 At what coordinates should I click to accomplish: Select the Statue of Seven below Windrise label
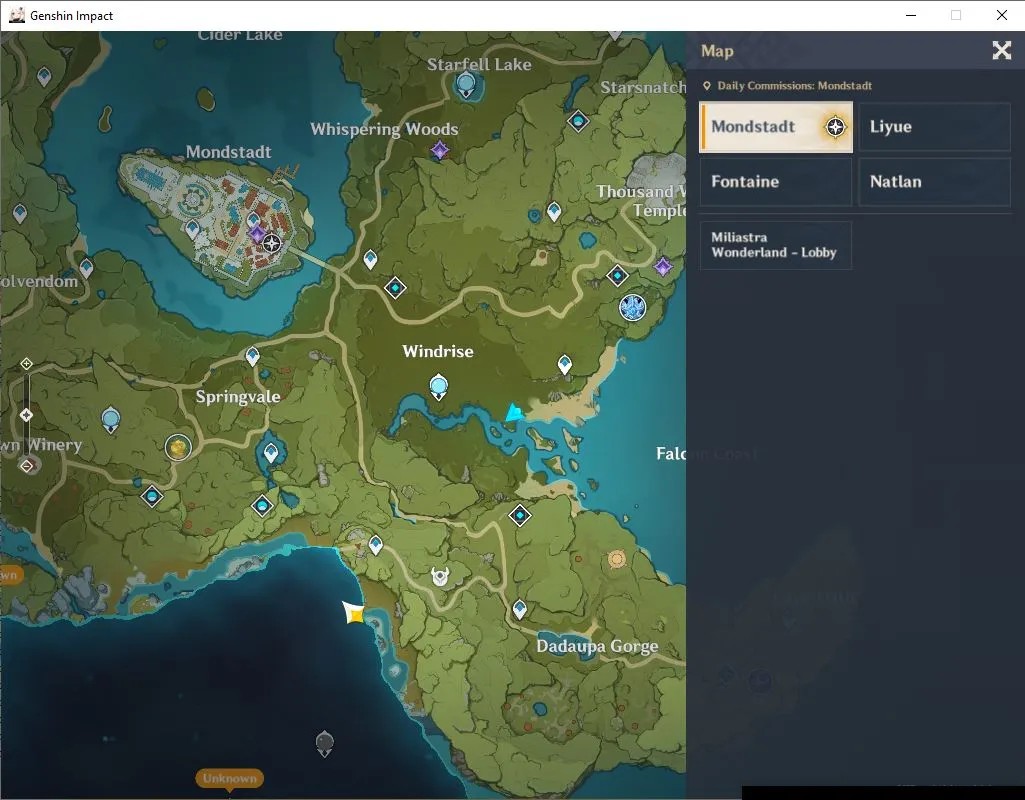[x=439, y=386]
